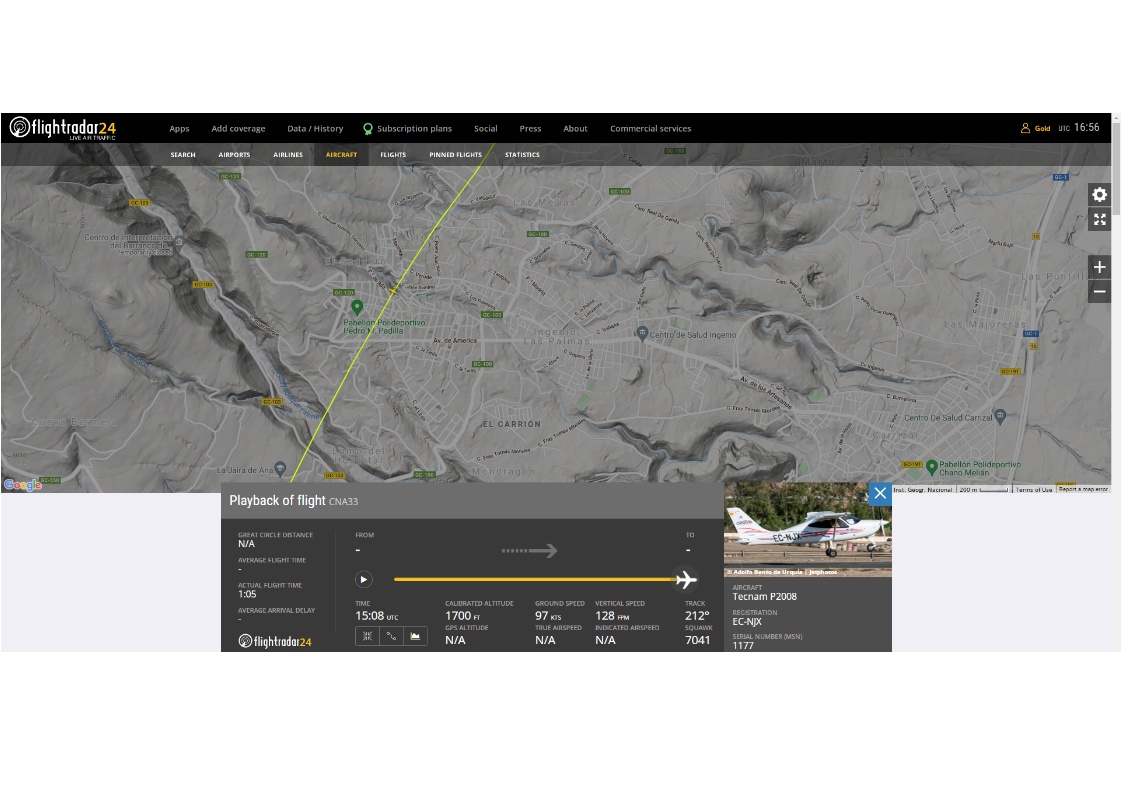Open the About menu
1123x794 pixels.
[x=575, y=129]
